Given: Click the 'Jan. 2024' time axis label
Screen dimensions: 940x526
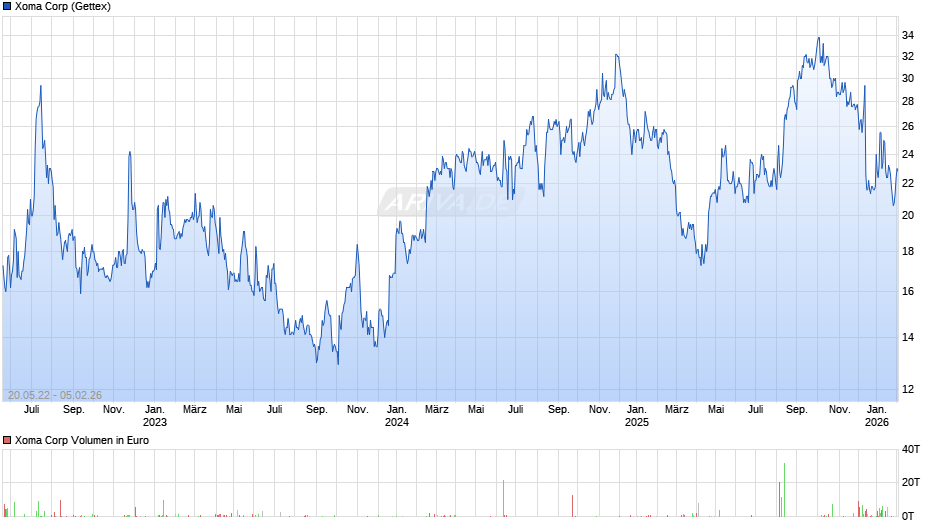Looking at the screenshot, I should 396,416.
